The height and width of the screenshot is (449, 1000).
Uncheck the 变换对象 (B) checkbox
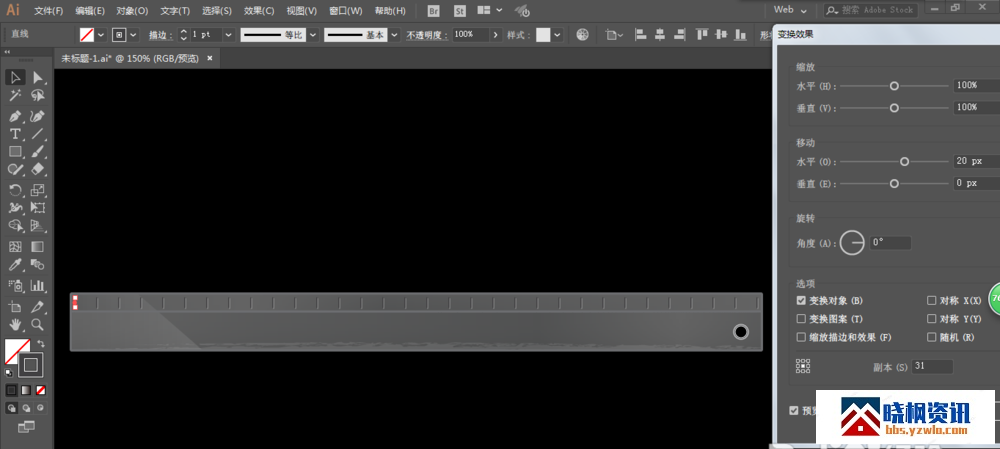pyautogui.click(x=802, y=300)
